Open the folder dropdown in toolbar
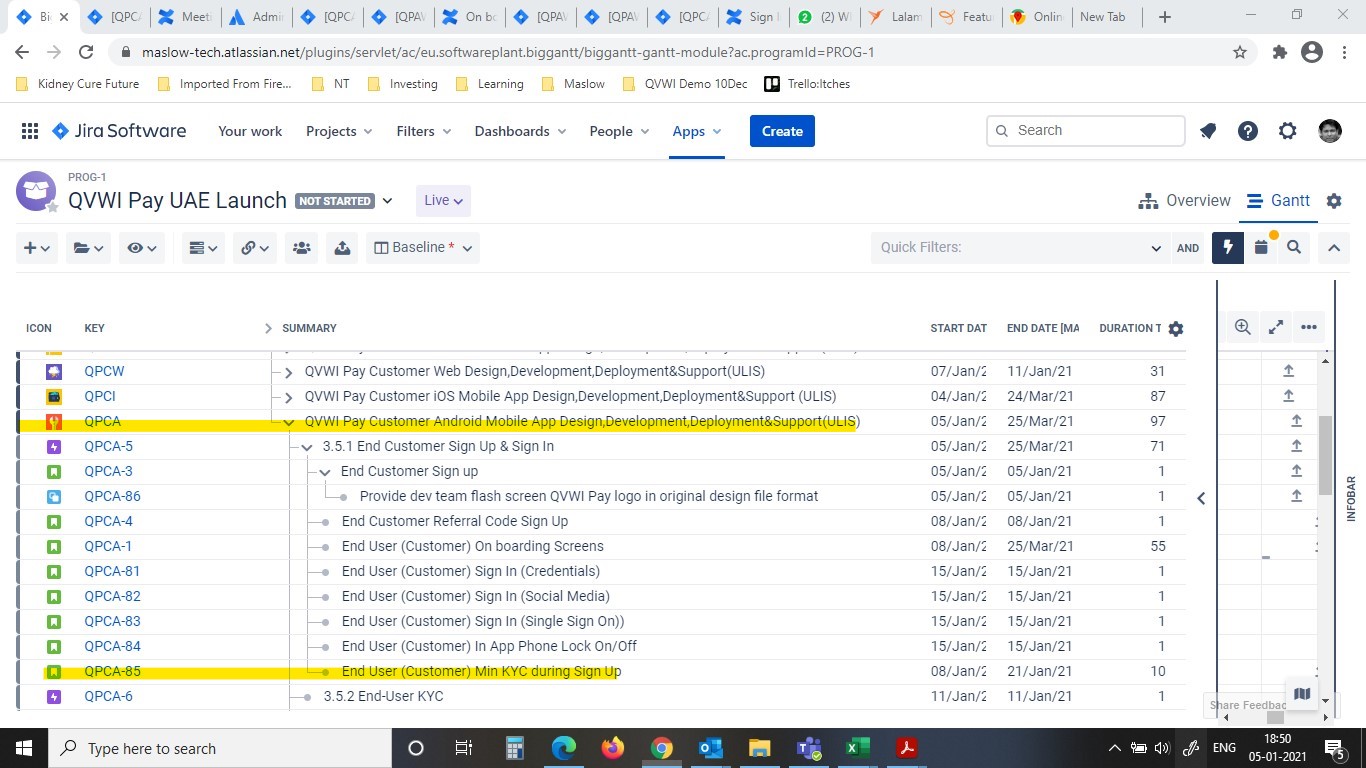 (88, 247)
